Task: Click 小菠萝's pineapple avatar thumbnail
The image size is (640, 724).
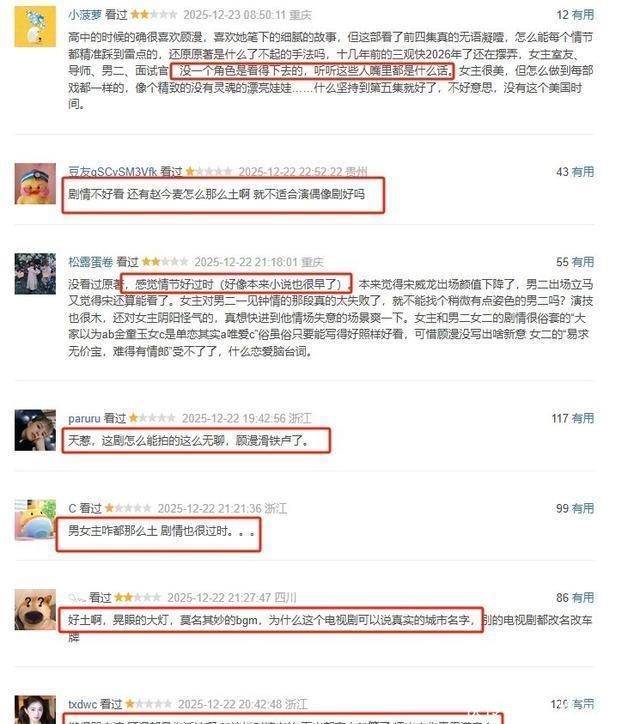Action: 35,26
